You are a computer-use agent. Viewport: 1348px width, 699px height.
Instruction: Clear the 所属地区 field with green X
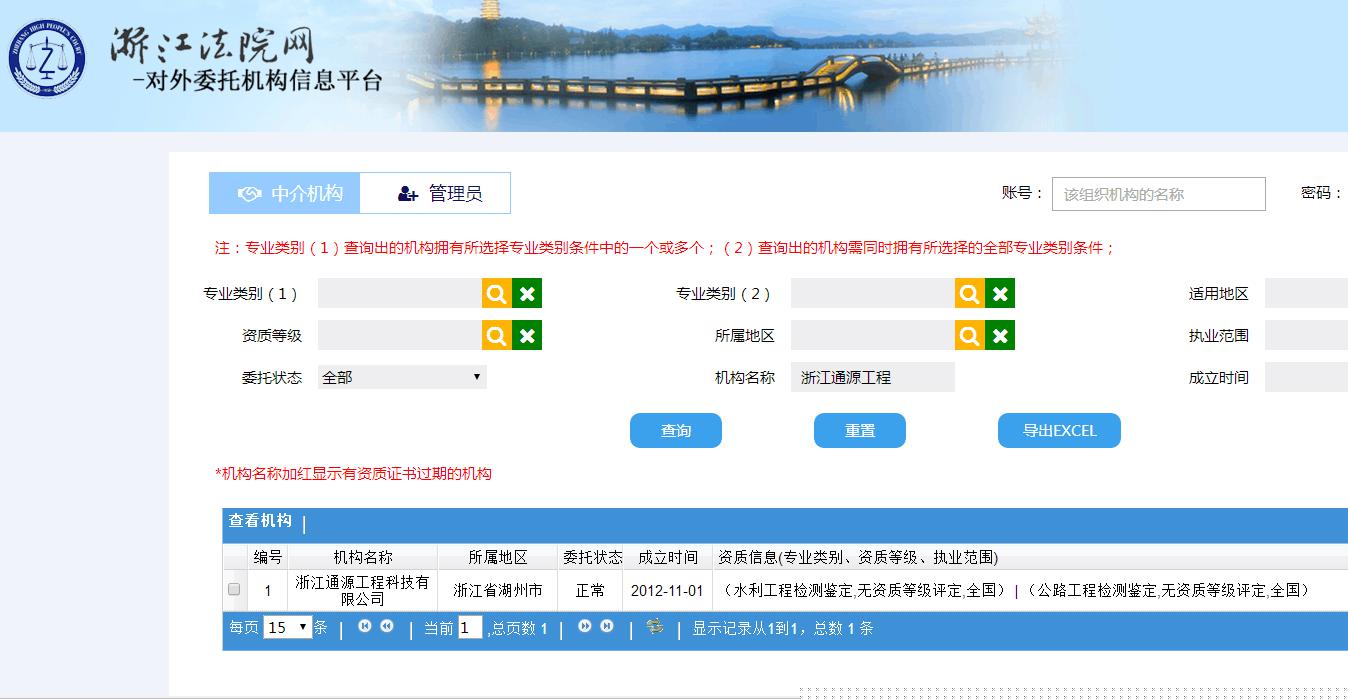(999, 335)
